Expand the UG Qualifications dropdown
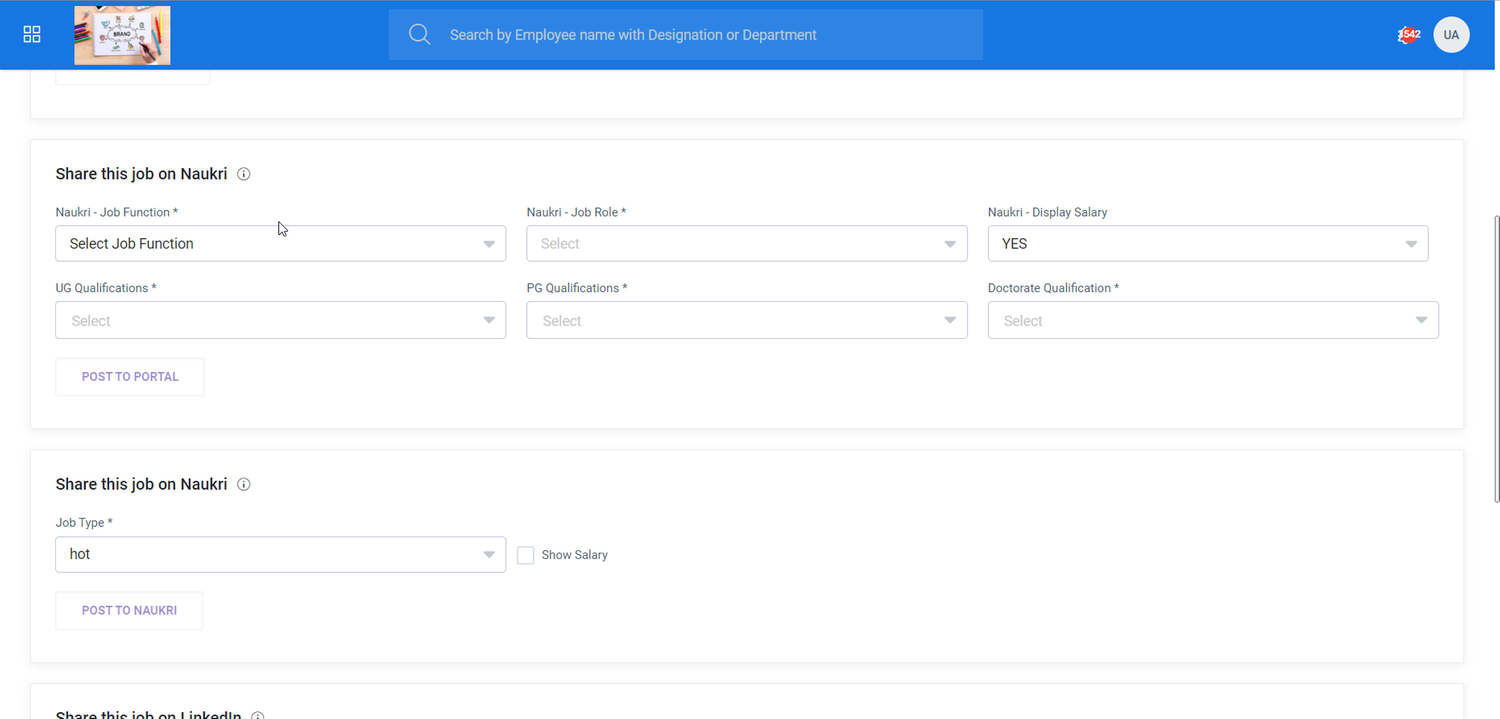The width and height of the screenshot is (1500, 719). pos(280,321)
